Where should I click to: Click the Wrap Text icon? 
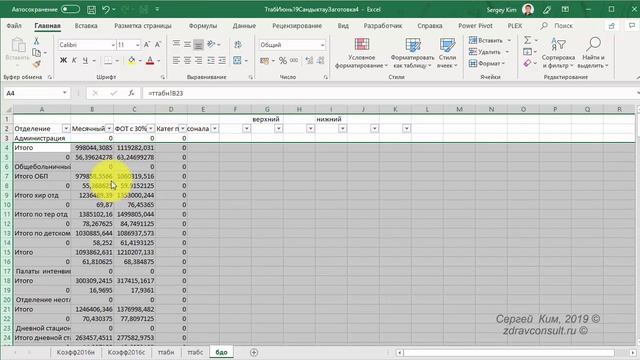238,44
